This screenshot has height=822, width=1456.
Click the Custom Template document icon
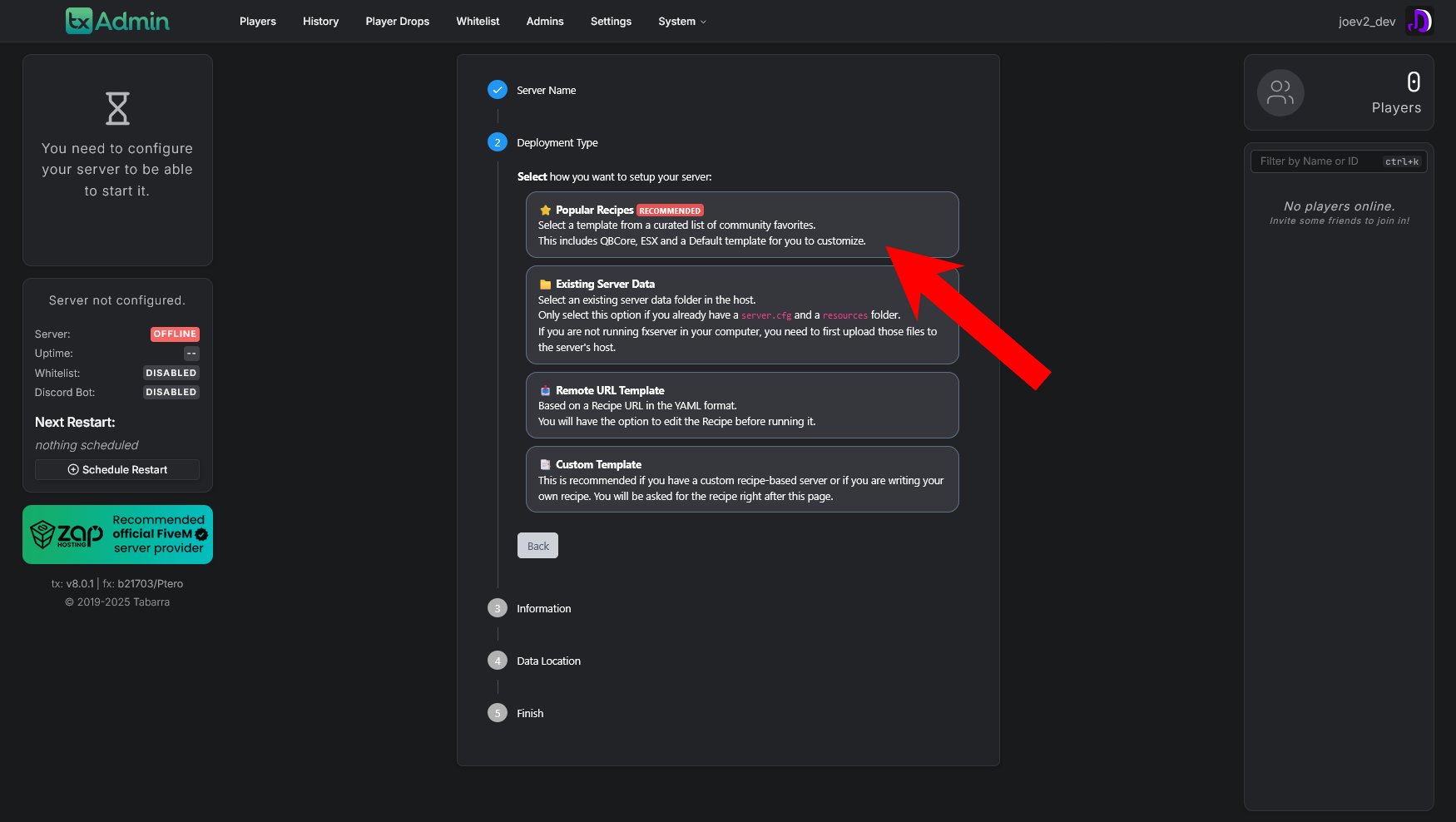click(x=545, y=465)
